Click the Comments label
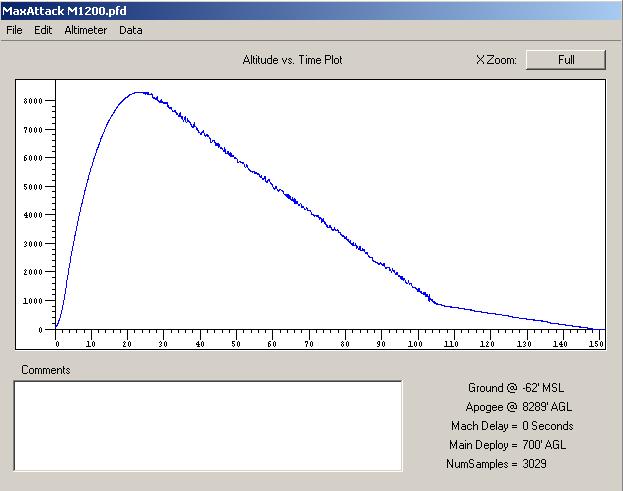 [x=46, y=370]
